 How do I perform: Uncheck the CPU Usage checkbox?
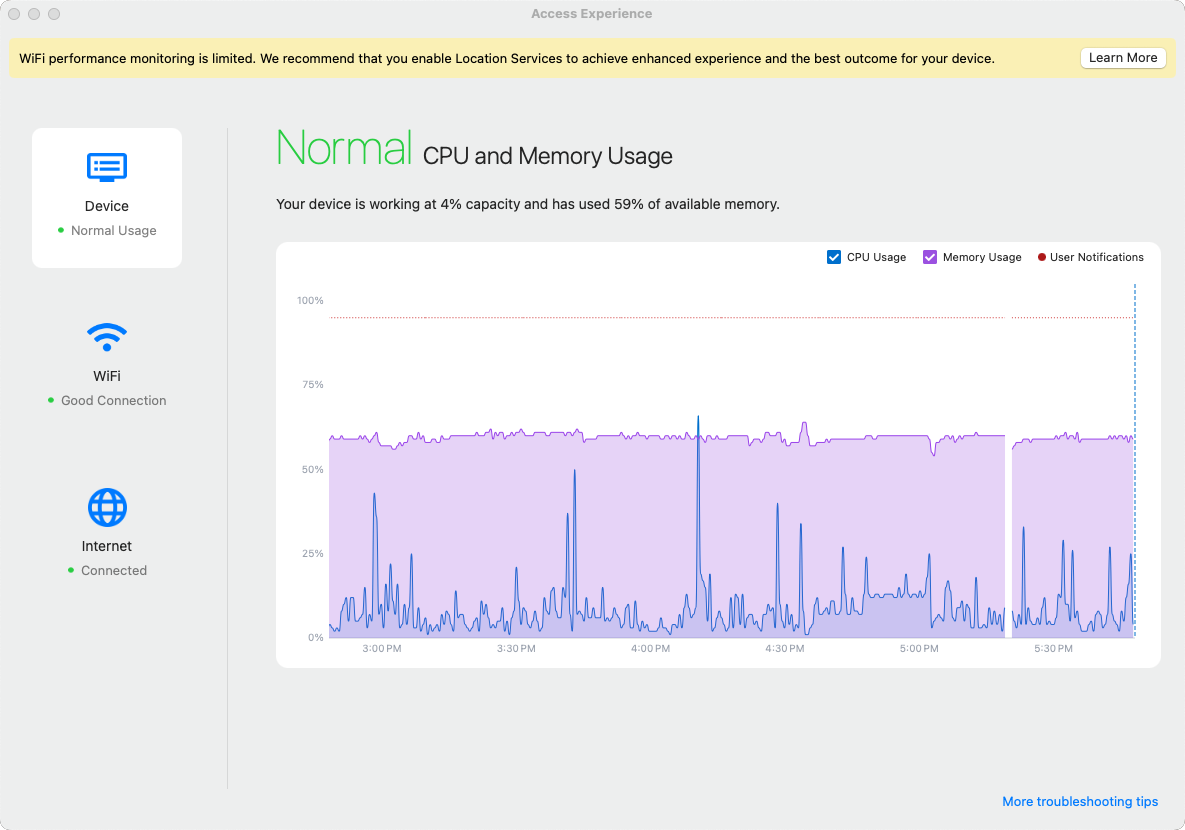(x=834, y=257)
